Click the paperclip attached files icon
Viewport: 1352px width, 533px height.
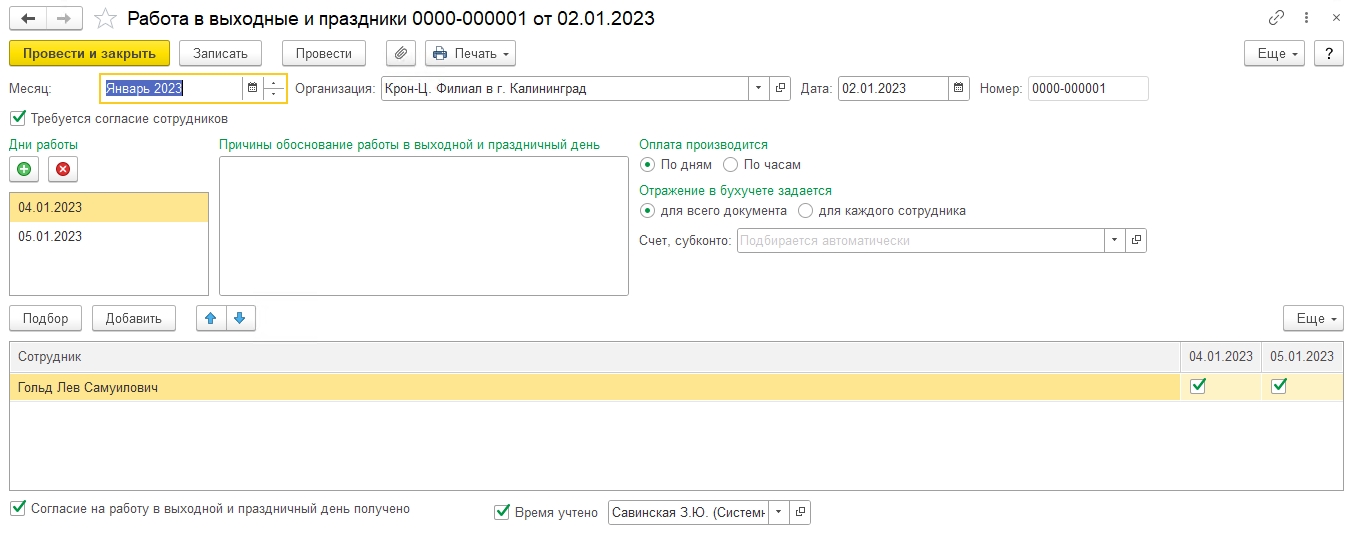400,53
